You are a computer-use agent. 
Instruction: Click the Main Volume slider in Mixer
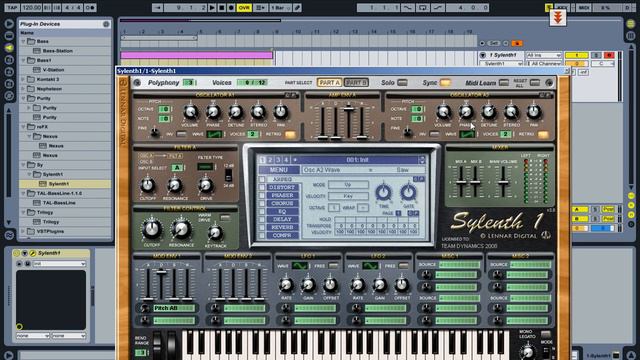(503, 183)
